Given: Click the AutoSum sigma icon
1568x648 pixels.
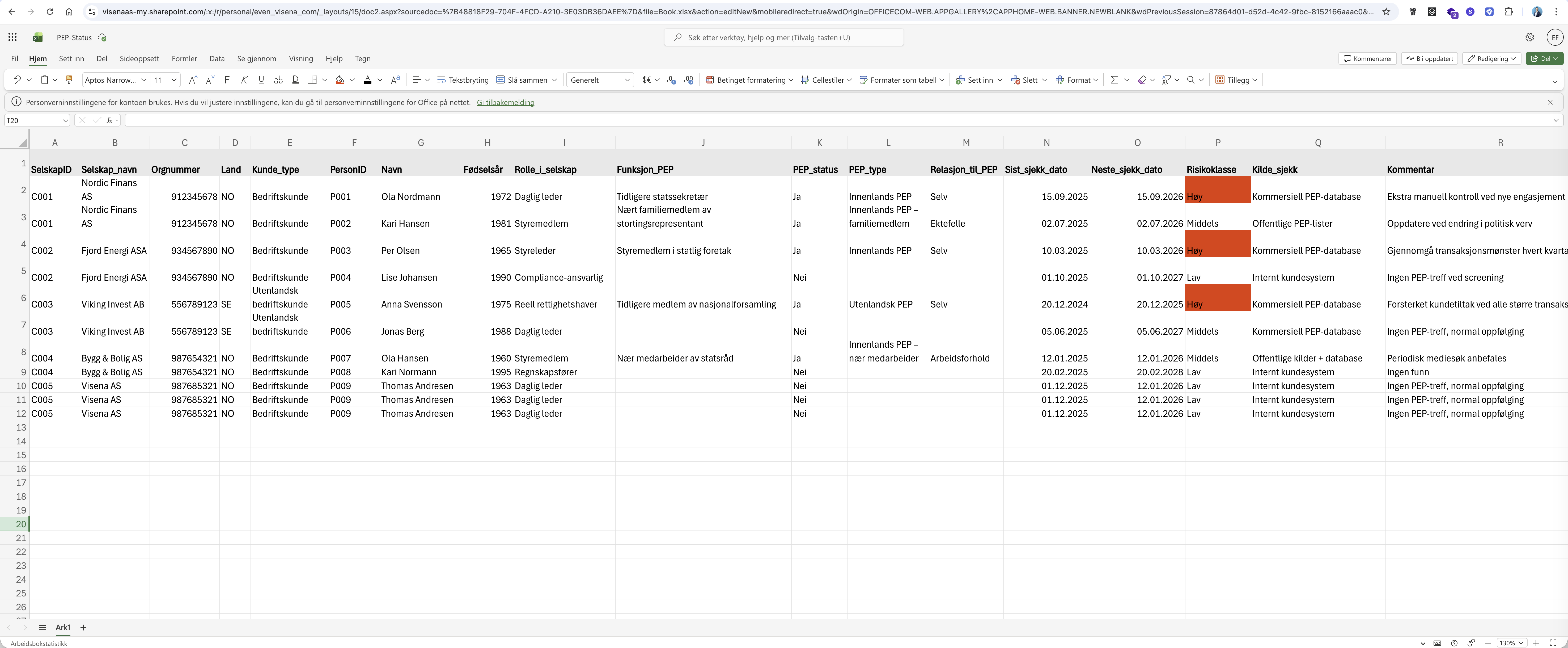Looking at the screenshot, I should 1114,80.
